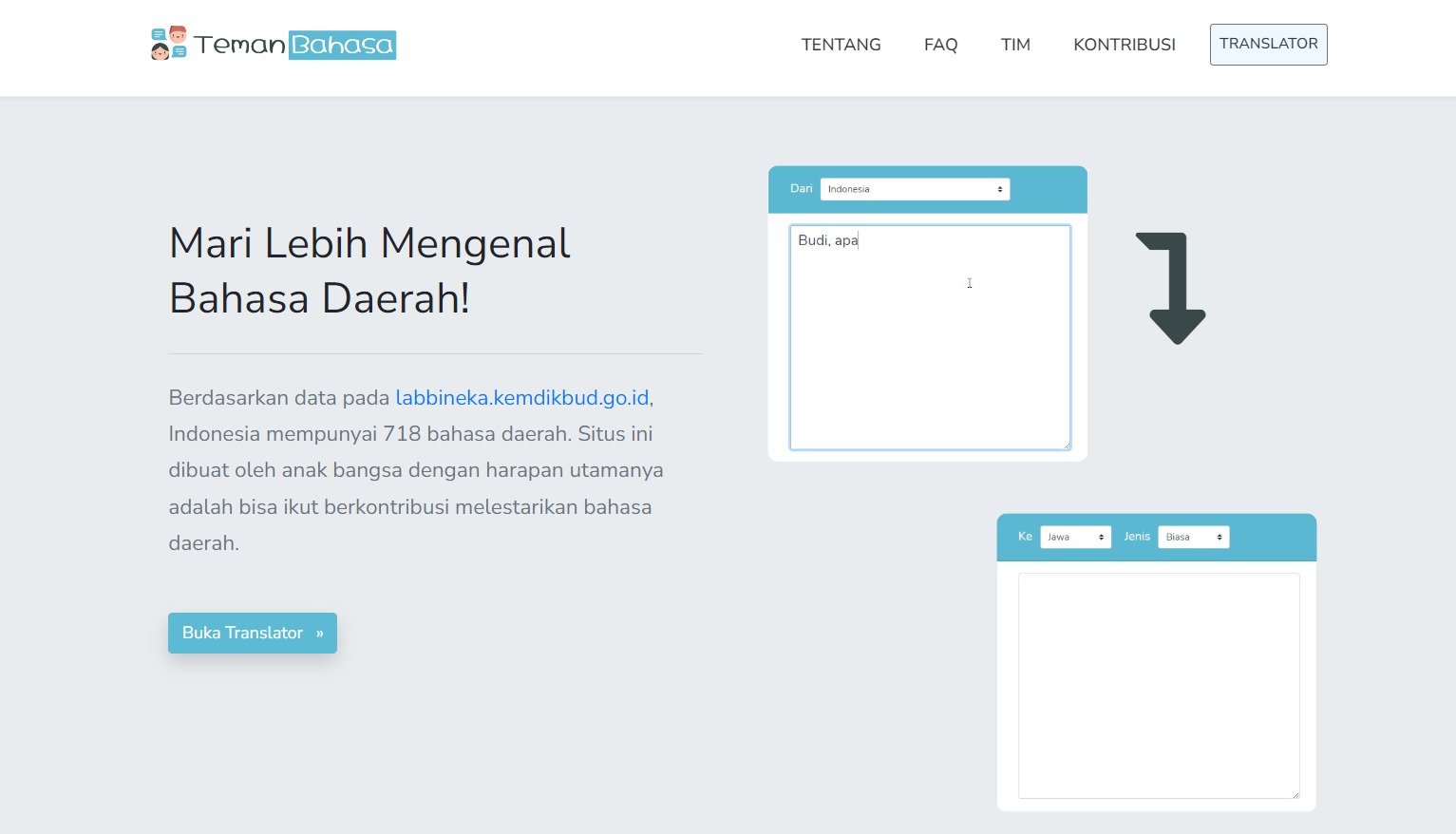
Task: Open the labbineka.kemdikbud.go.id link
Action: (x=521, y=398)
